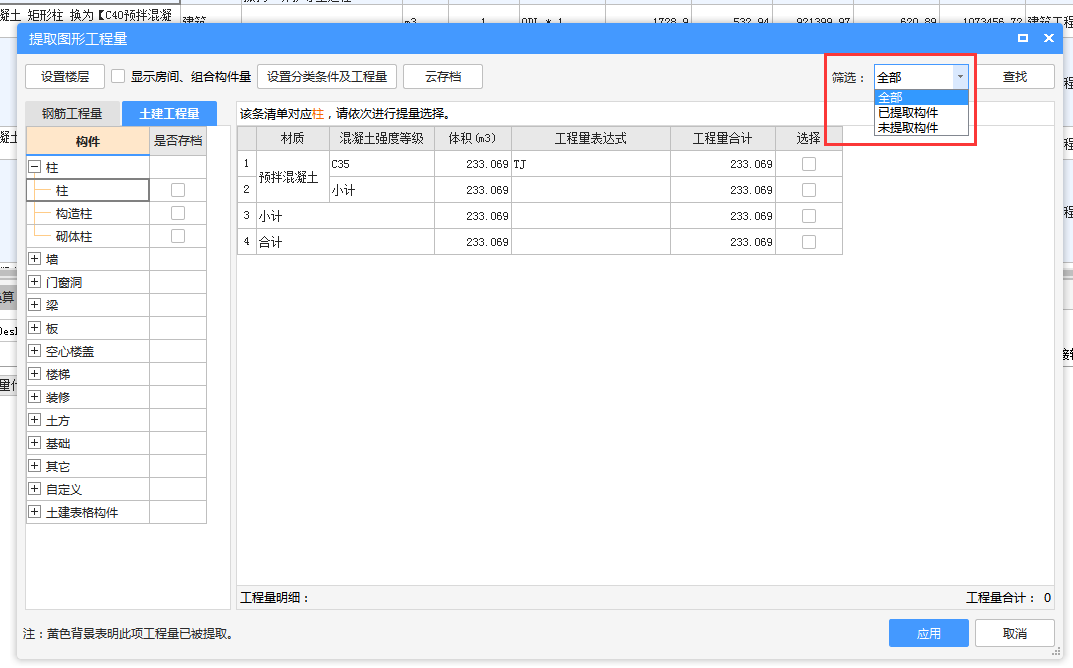The width and height of the screenshot is (1073, 668).
Task: Open 设置分类条件及工程量 settings
Action: click(x=327, y=77)
